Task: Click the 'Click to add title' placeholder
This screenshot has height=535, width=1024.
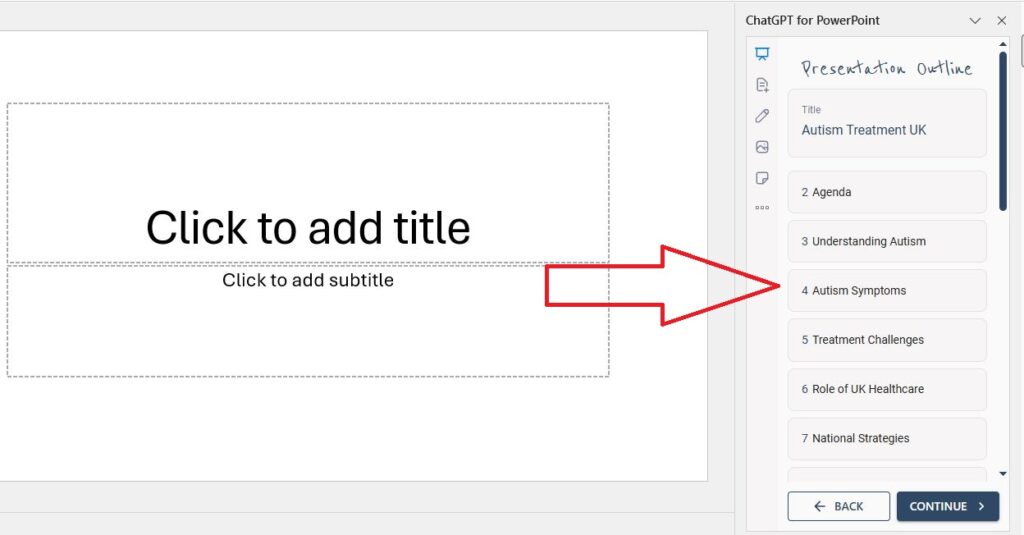Action: 308,183
